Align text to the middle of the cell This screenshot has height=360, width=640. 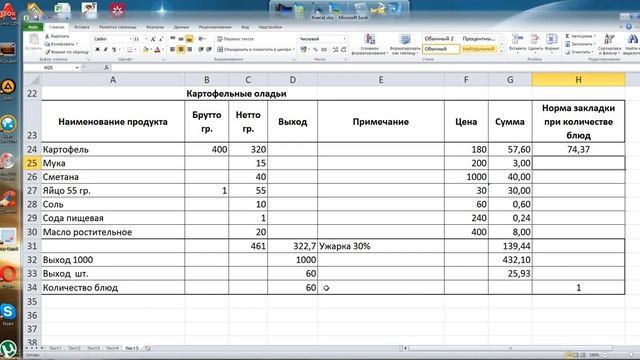(181, 39)
